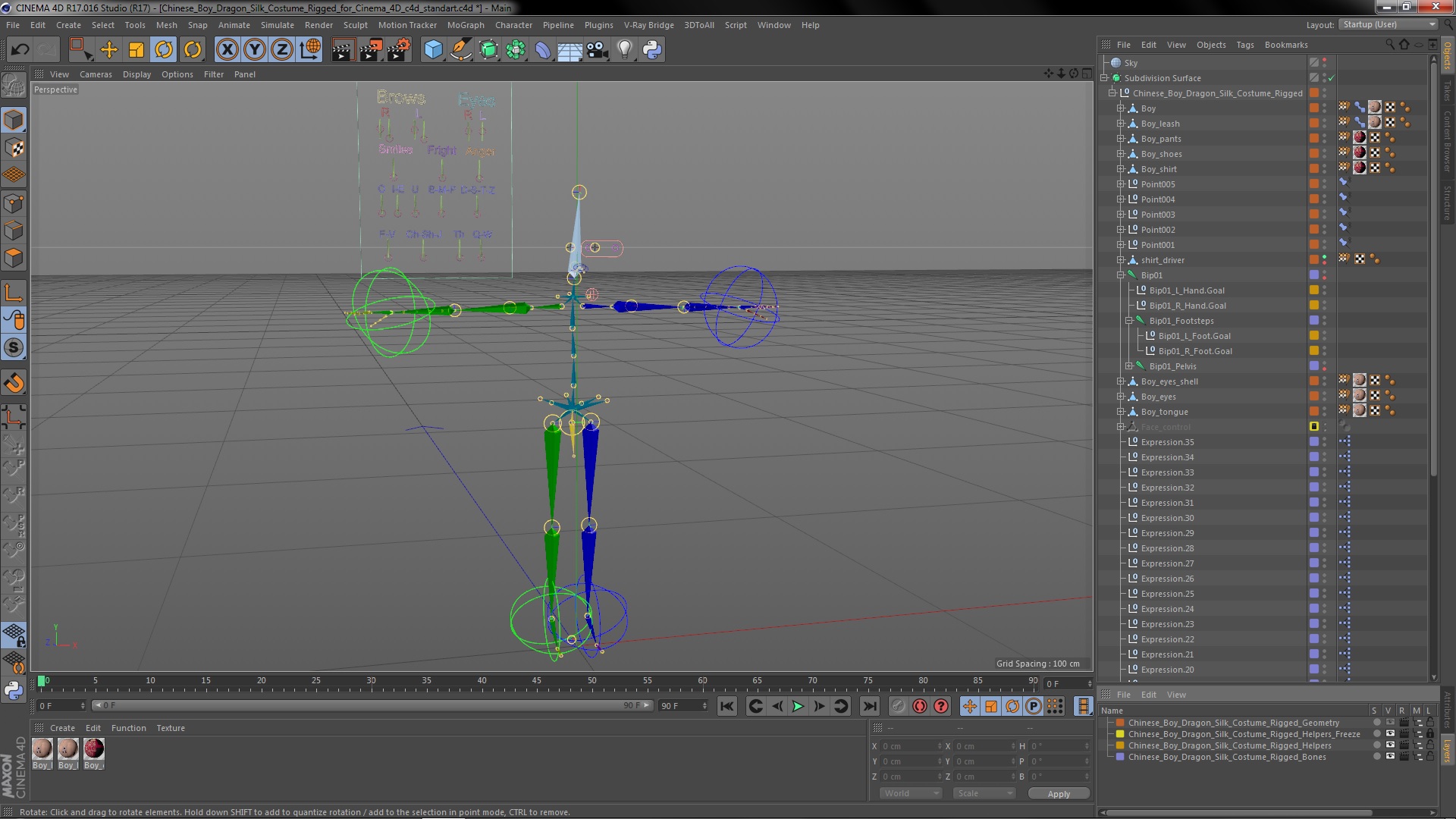Open the Render Settings clapperboard icon
The width and height of the screenshot is (1456, 819).
click(x=398, y=50)
